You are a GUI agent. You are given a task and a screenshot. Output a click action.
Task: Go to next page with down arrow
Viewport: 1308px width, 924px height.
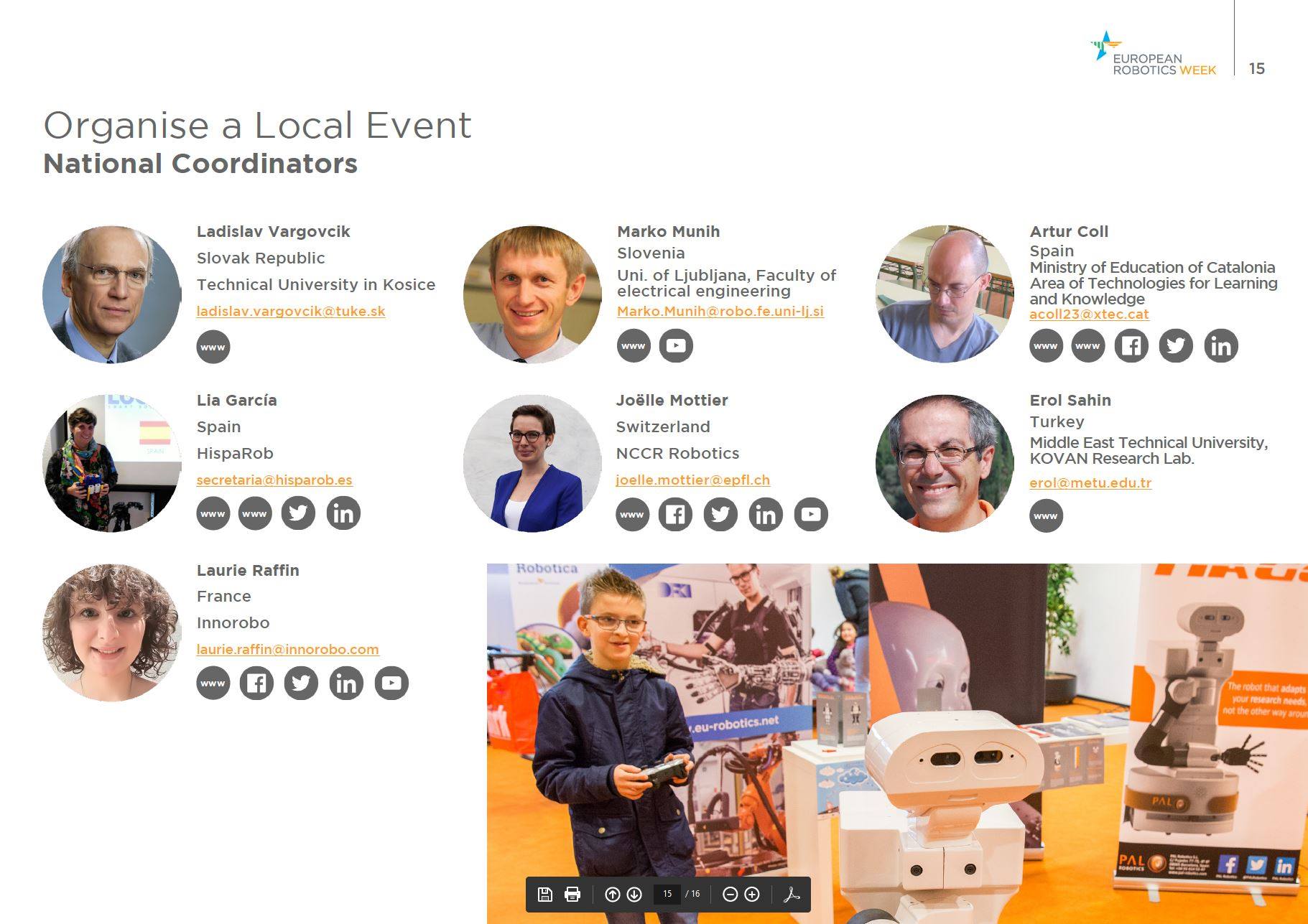pyautogui.click(x=634, y=894)
